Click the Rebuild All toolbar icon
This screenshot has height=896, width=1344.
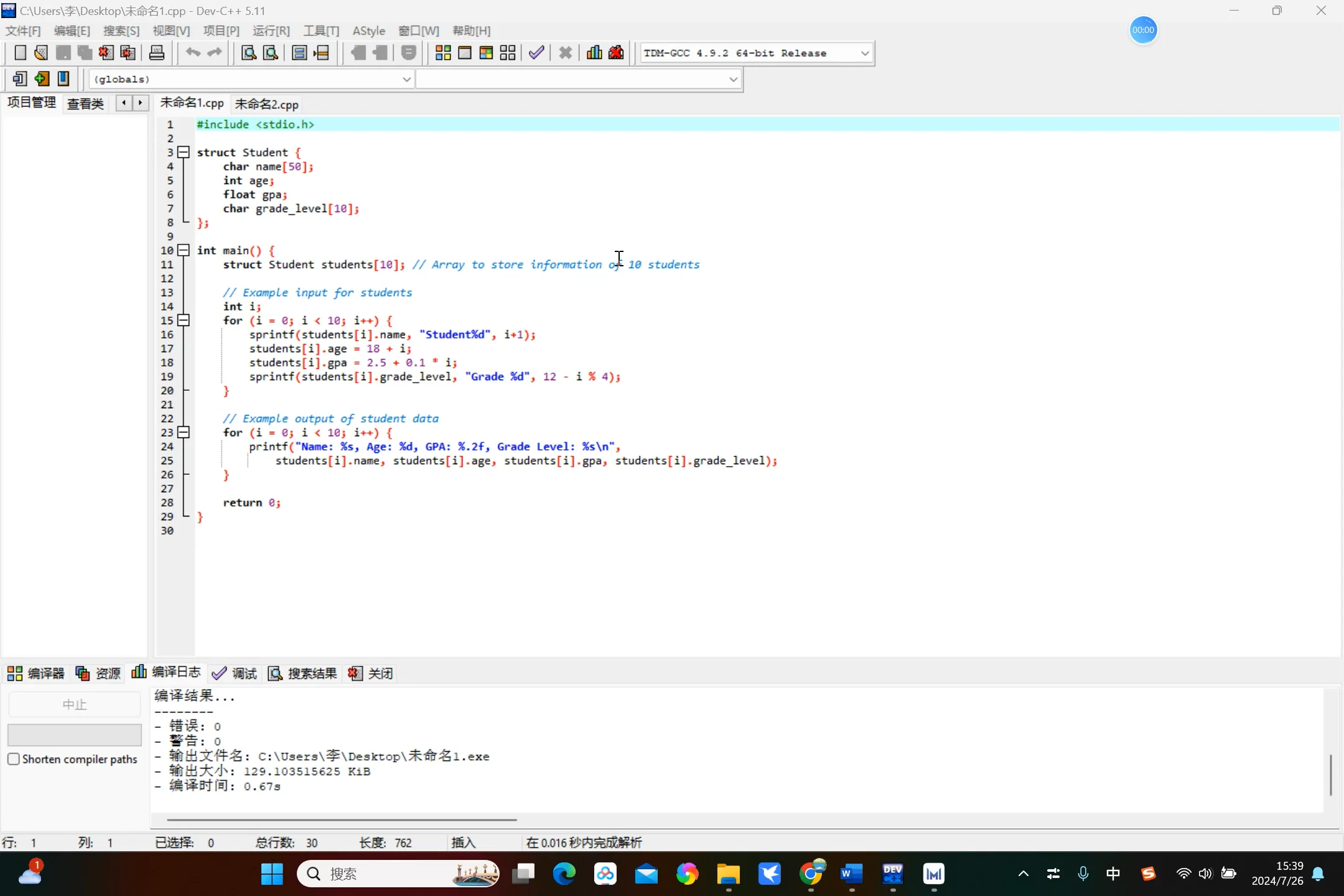(508, 53)
